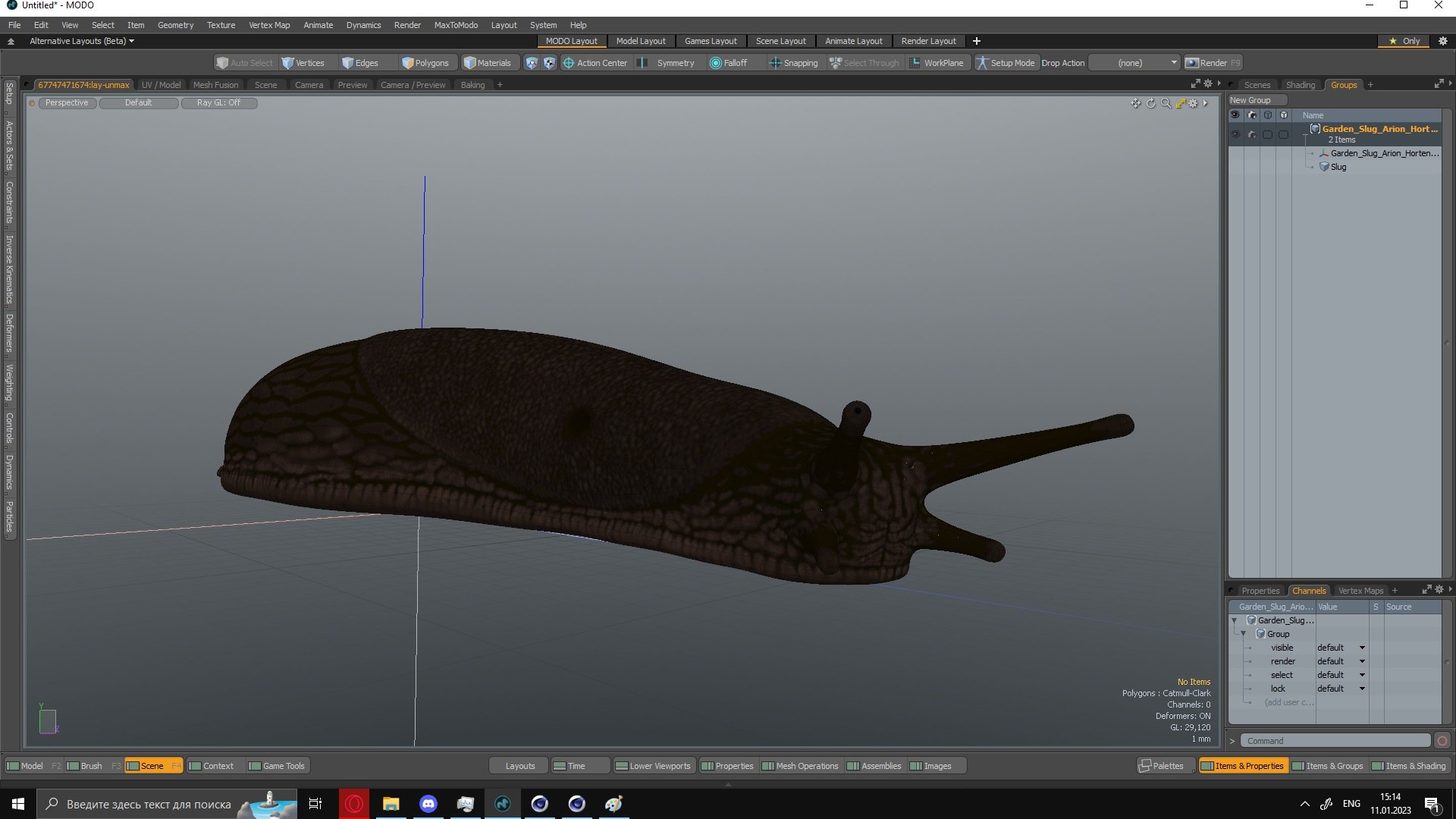
Task: Click the Game Tools button
Action: pos(277,766)
